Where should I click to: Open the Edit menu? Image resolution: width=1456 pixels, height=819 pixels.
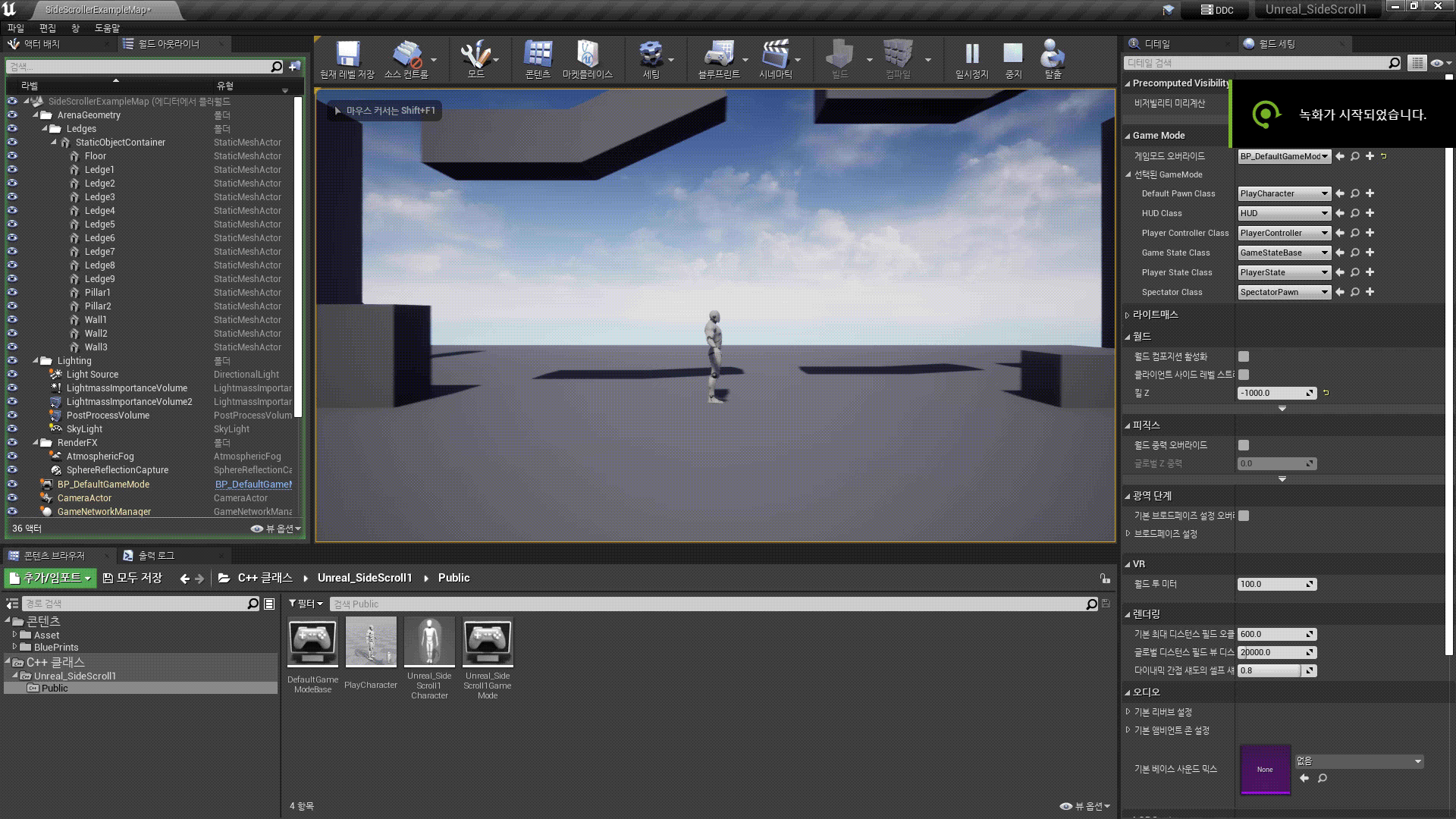(x=48, y=28)
